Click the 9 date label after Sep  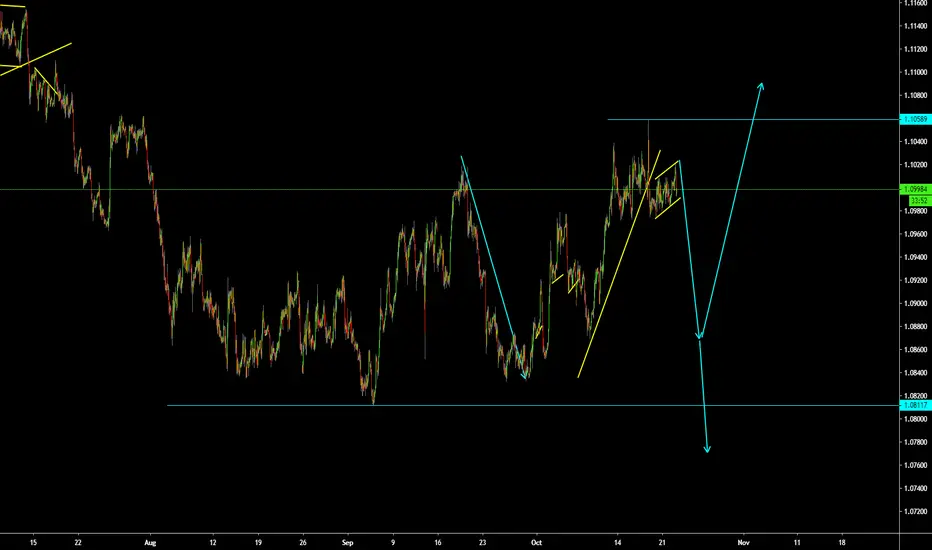coord(393,542)
